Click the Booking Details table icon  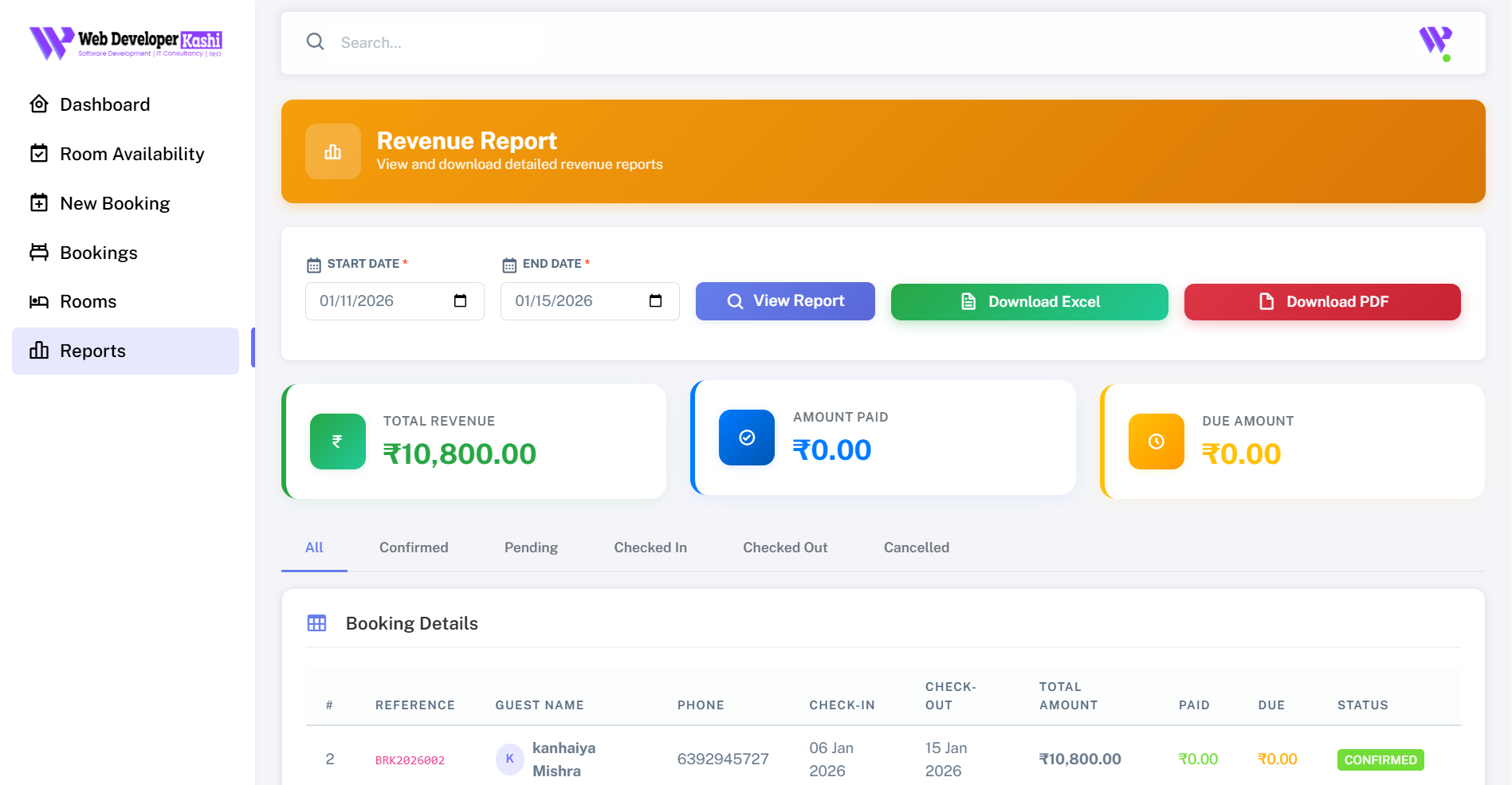coord(317,623)
